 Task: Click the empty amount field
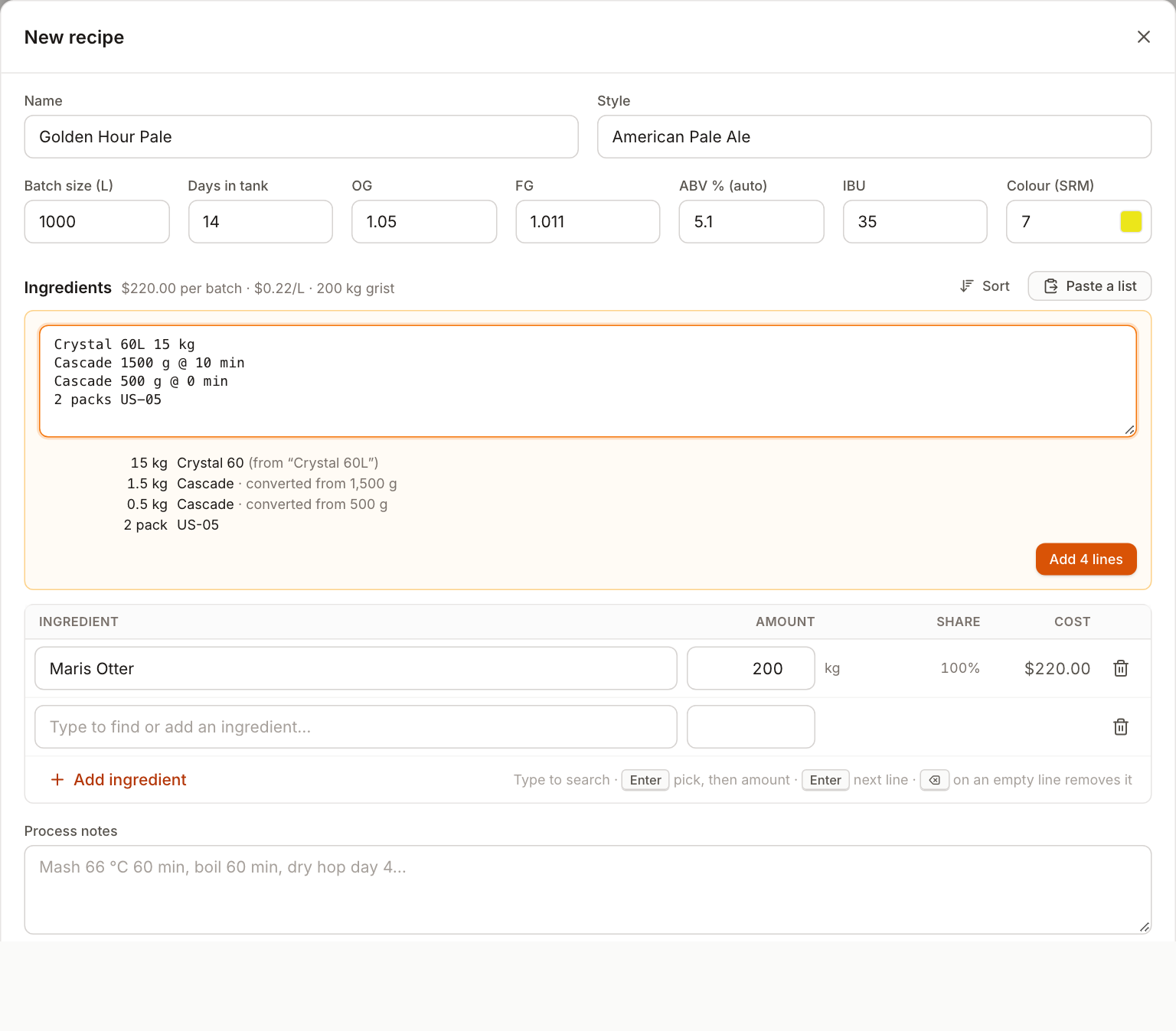(751, 726)
